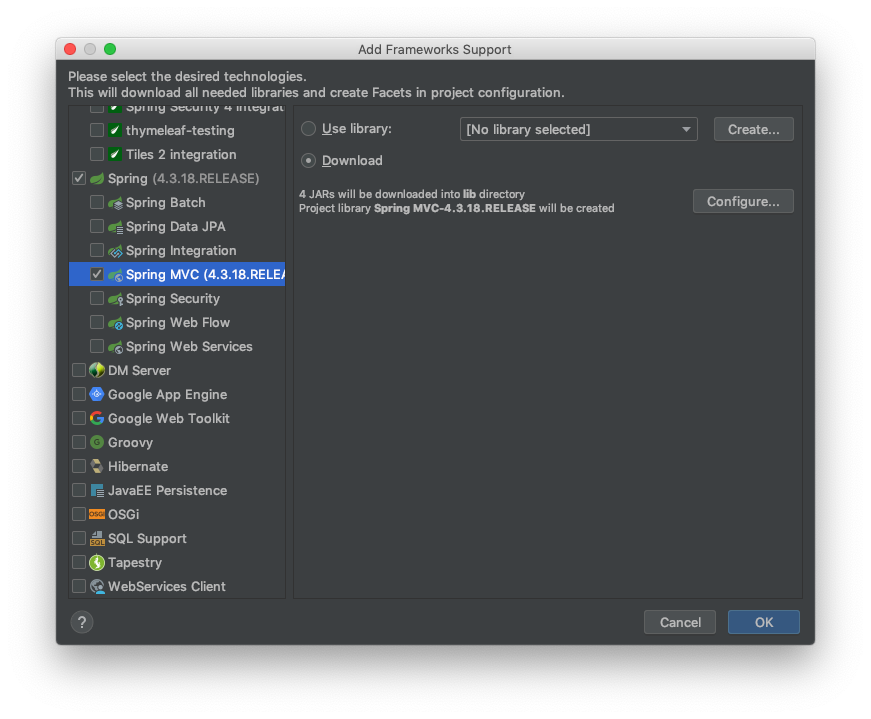Check the Google App Engine checkbox
Viewport: 871px width, 719px height.
(x=79, y=395)
